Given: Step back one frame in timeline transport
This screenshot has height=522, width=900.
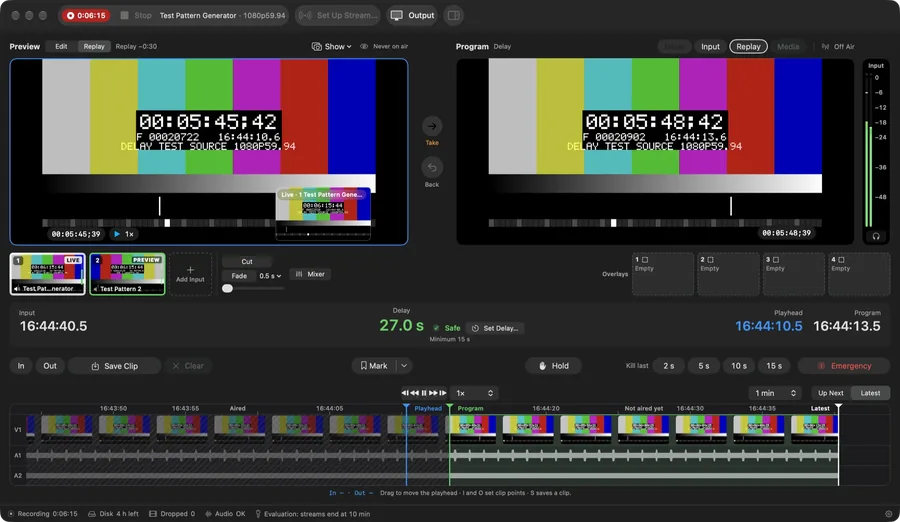Looking at the screenshot, I should [x=405, y=393].
